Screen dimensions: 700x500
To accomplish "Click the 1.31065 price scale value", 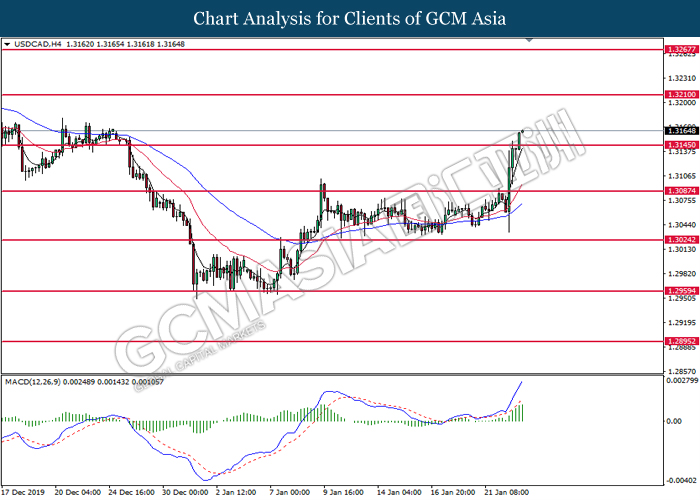I will click(682, 176).
